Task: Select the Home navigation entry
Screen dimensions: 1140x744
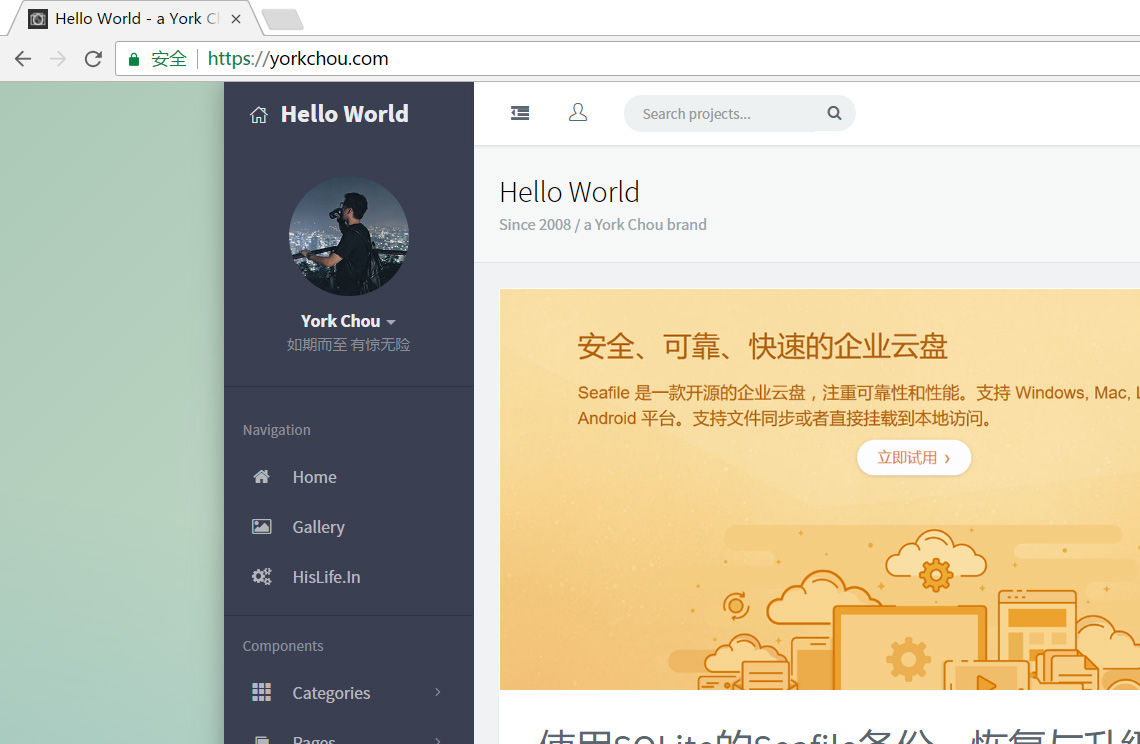Action: [x=314, y=477]
